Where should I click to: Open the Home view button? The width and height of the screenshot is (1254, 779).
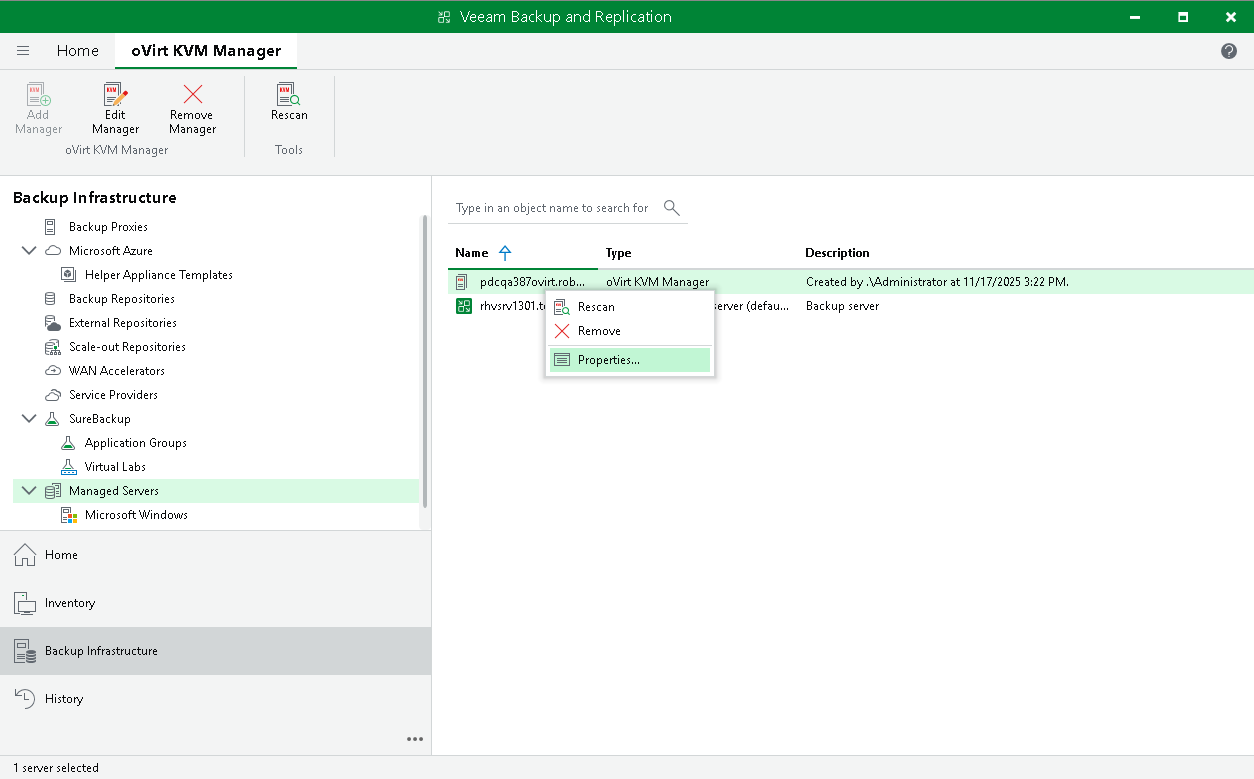click(x=215, y=555)
